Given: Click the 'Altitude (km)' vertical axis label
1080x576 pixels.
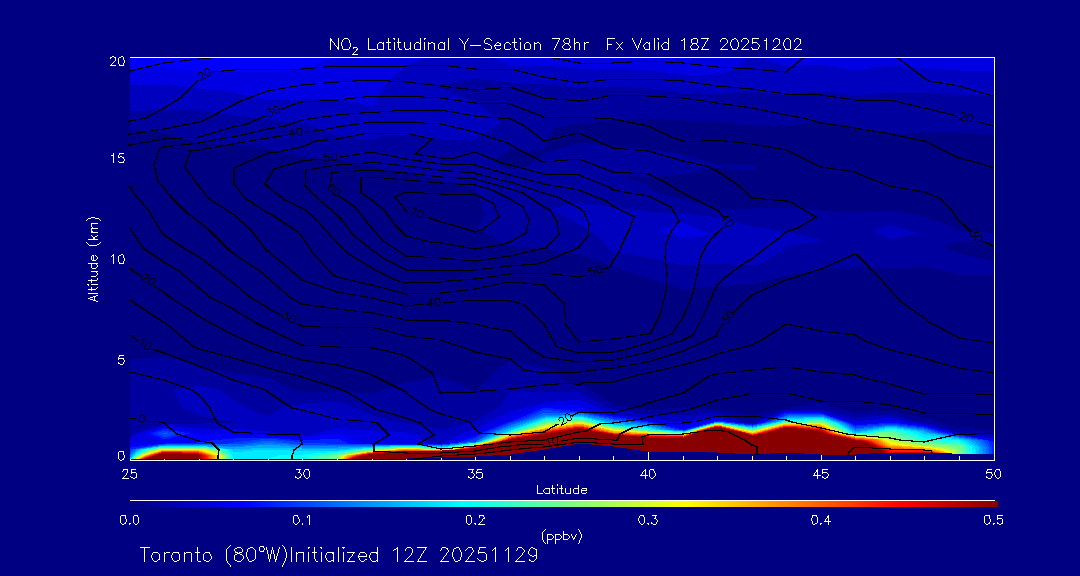Looking at the screenshot, I should pos(92,257).
